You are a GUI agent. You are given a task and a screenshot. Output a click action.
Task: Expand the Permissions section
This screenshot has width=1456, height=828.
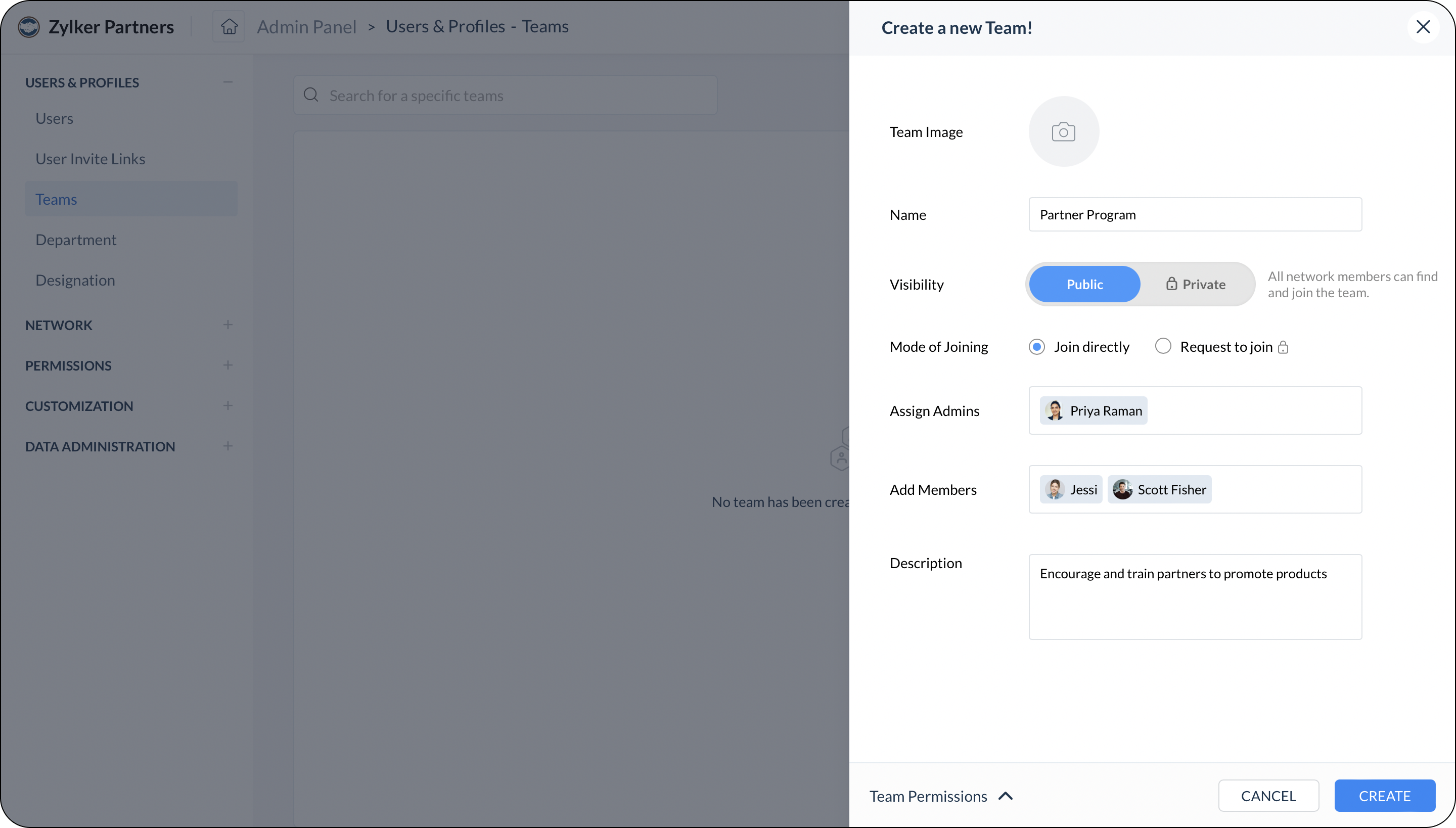click(x=227, y=365)
